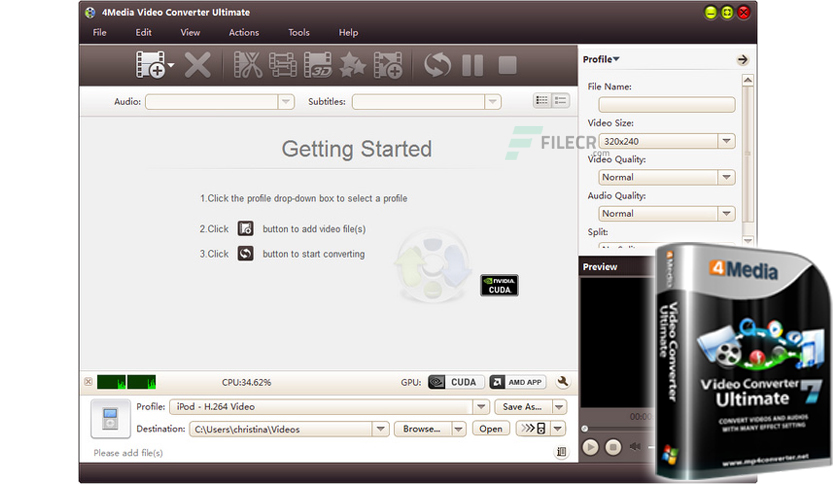Screen dimensions: 836x484
Task: Open the iPod - H.264 Video profile dropdown
Action: click(x=481, y=407)
